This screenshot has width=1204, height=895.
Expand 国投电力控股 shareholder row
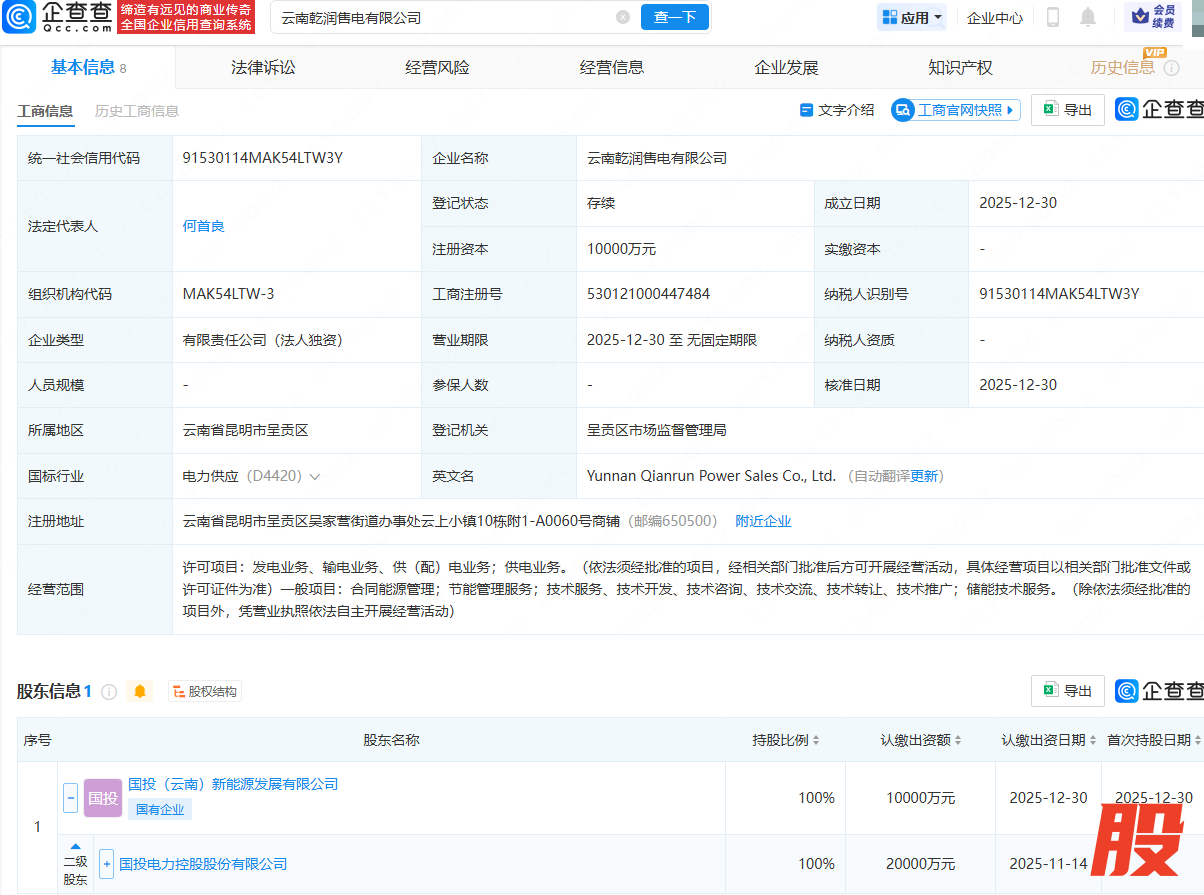[106, 864]
